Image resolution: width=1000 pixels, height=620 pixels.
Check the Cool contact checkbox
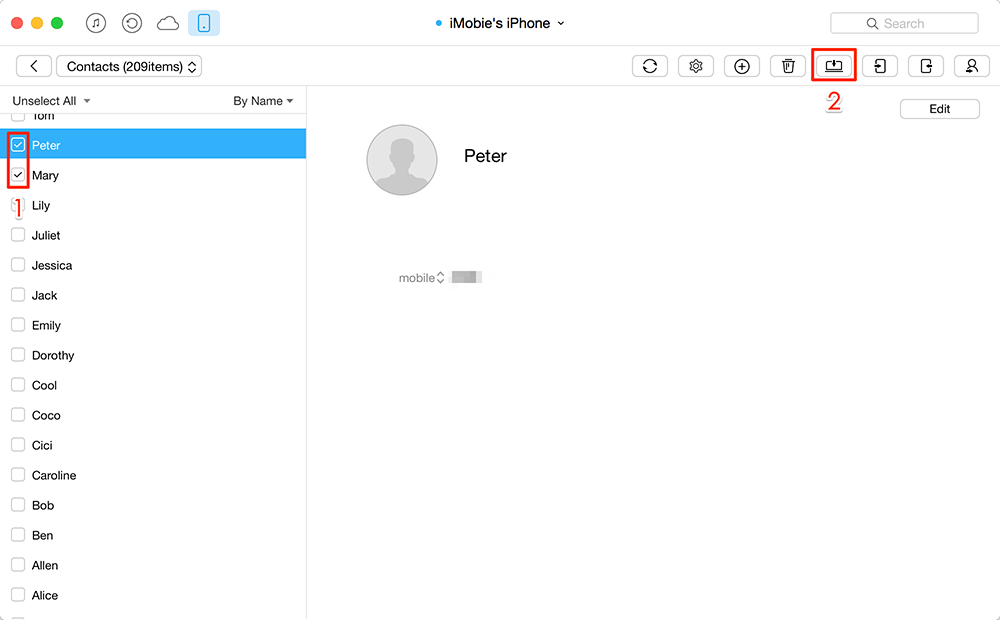[18, 385]
